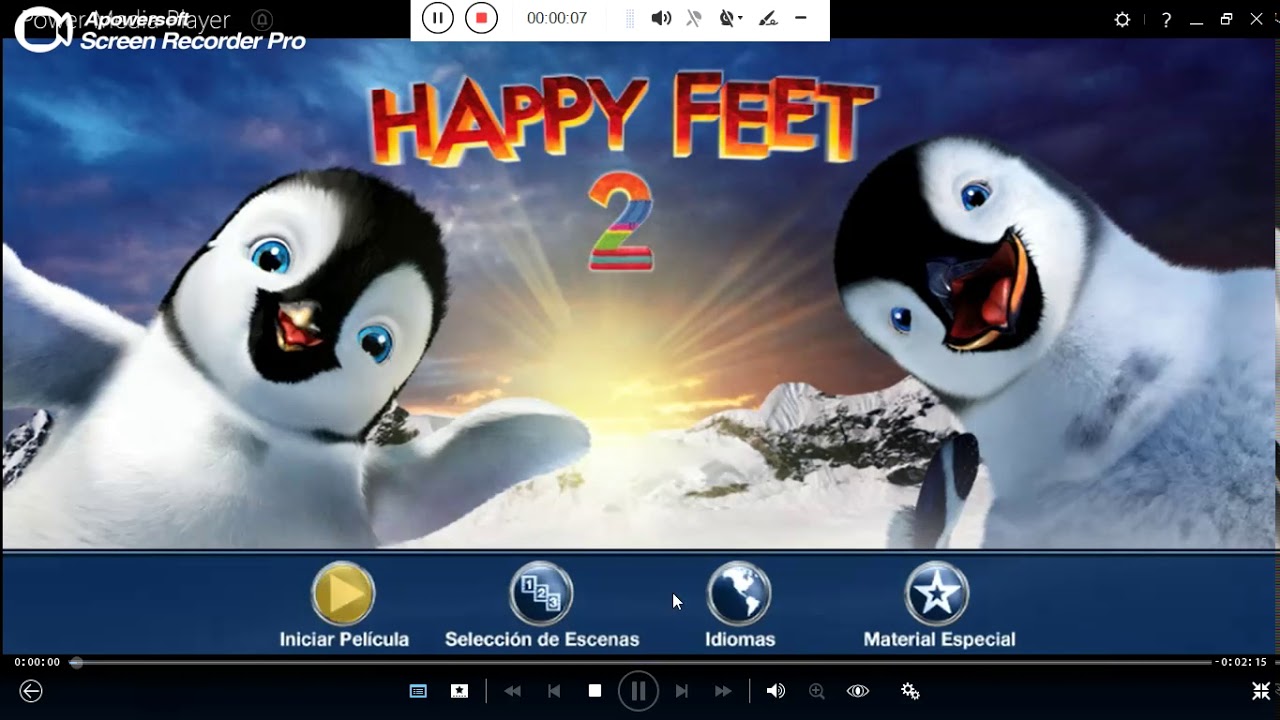Open the Idiomas globe menu
Image resolution: width=1280 pixels, height=720 pixels.
(x=739, y=594)
